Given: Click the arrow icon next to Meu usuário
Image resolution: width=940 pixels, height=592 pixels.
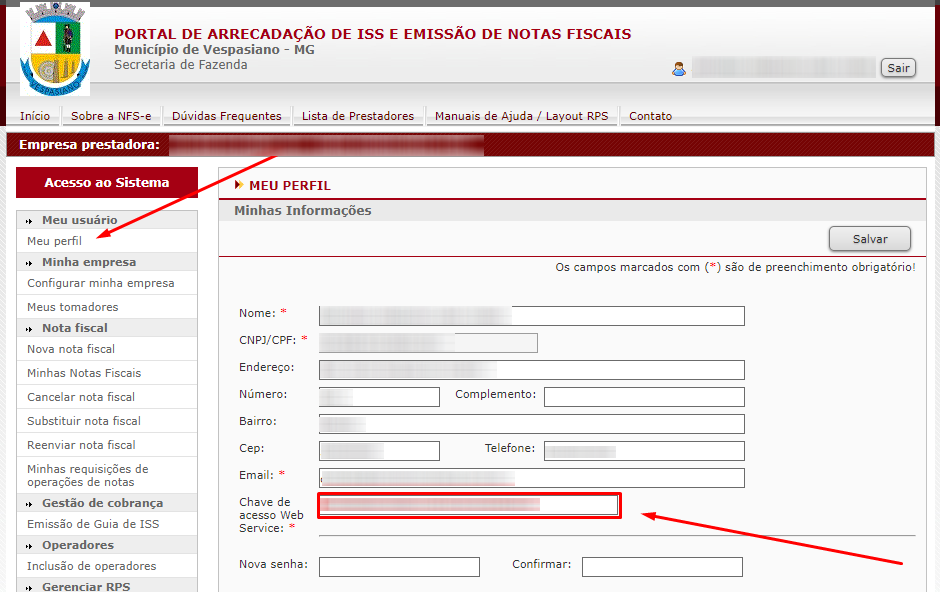Looking at the screenshot, I should pos(29,221).
